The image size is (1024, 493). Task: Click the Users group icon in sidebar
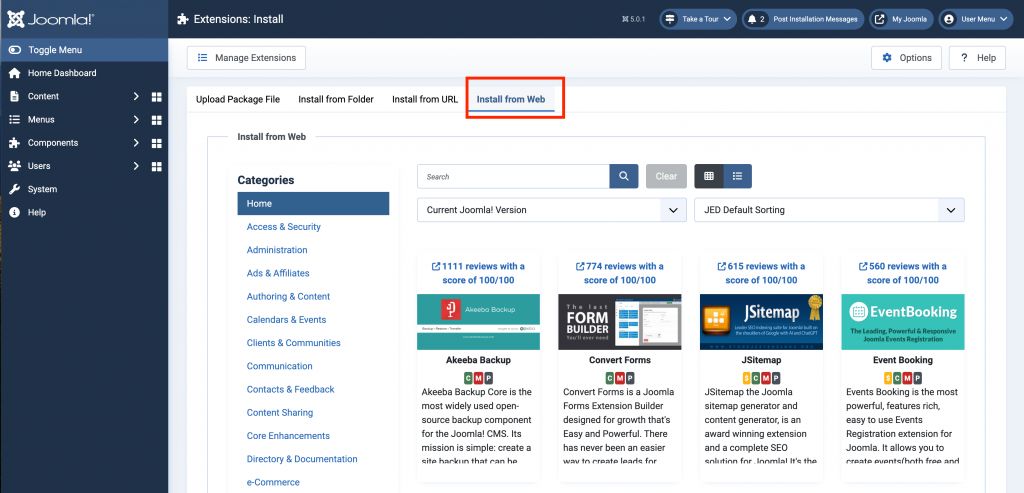tap(14, 166)
